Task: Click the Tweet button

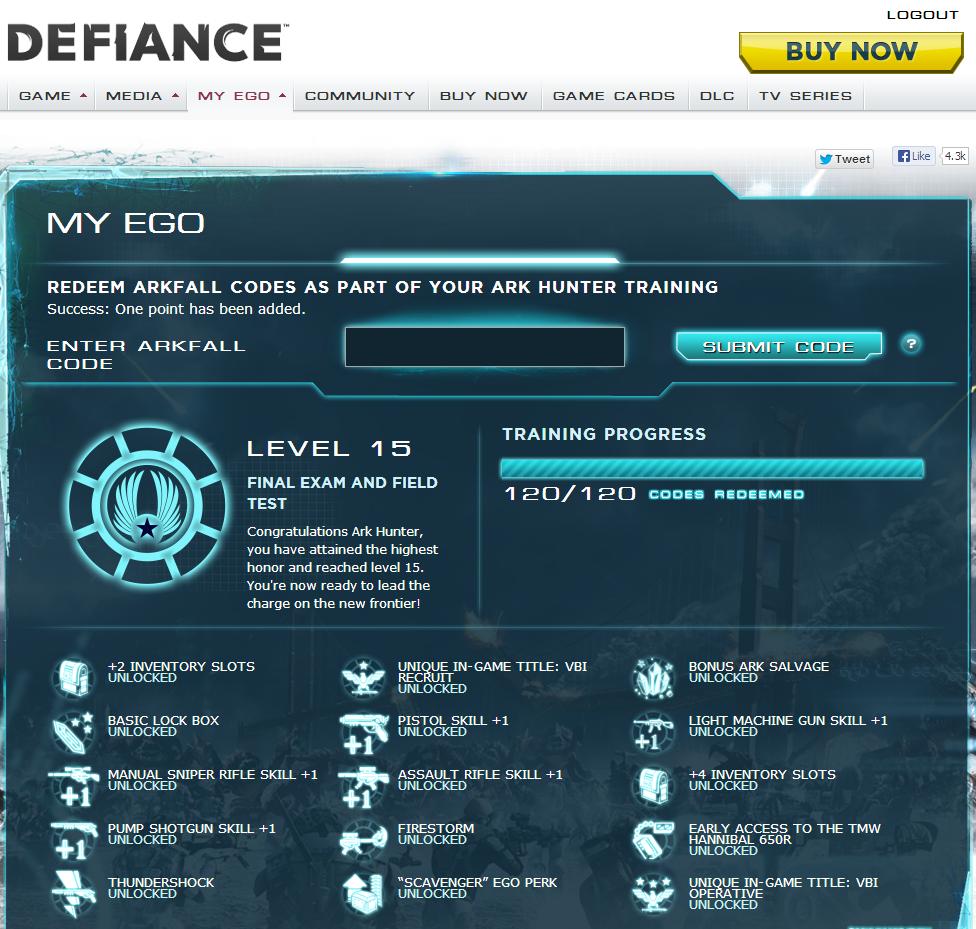Action: coord(844,159)
